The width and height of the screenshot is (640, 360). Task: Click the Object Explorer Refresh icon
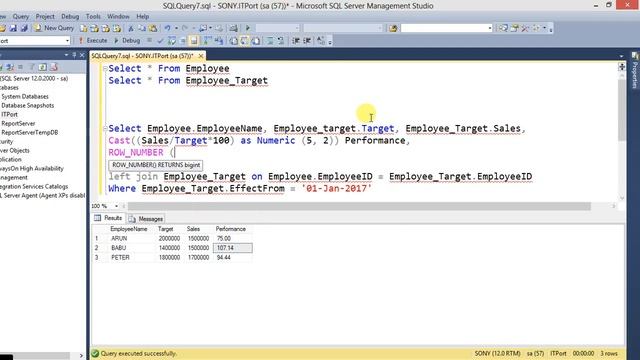coord(42,67)
